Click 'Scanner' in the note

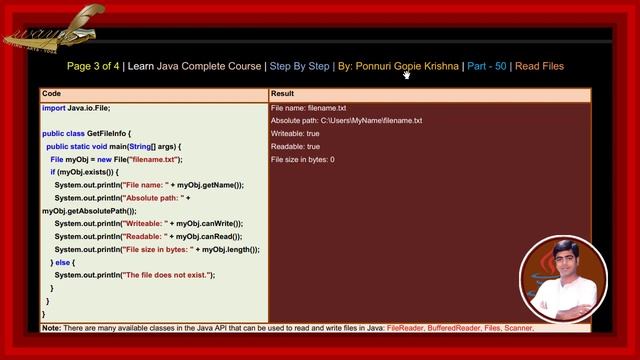(x=518, y=328)
